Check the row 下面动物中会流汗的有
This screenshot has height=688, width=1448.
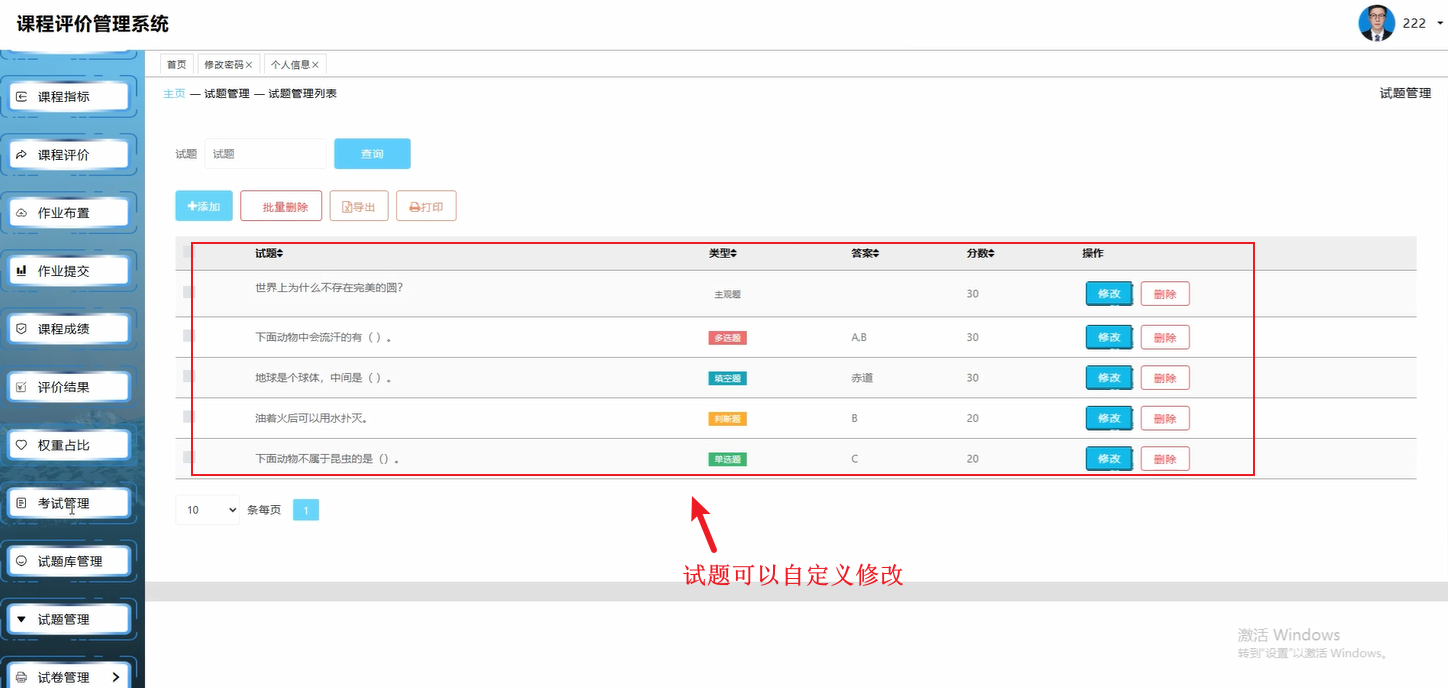click(x=189, y=336)
